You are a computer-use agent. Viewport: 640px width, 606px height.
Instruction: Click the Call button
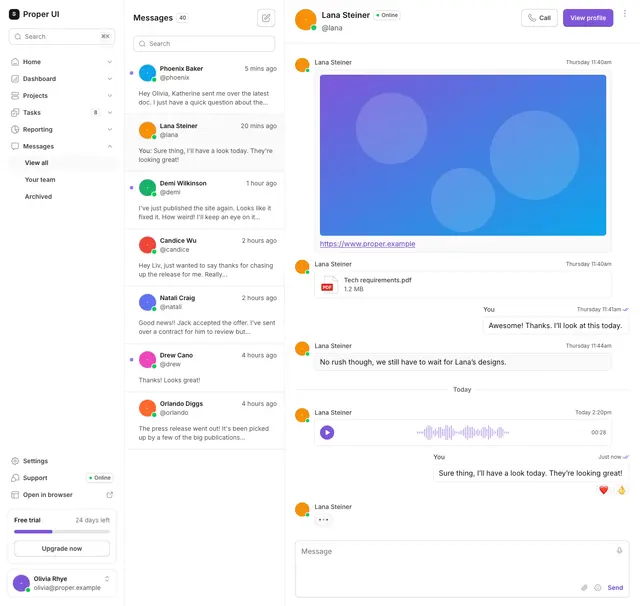(x=539, y=18)
